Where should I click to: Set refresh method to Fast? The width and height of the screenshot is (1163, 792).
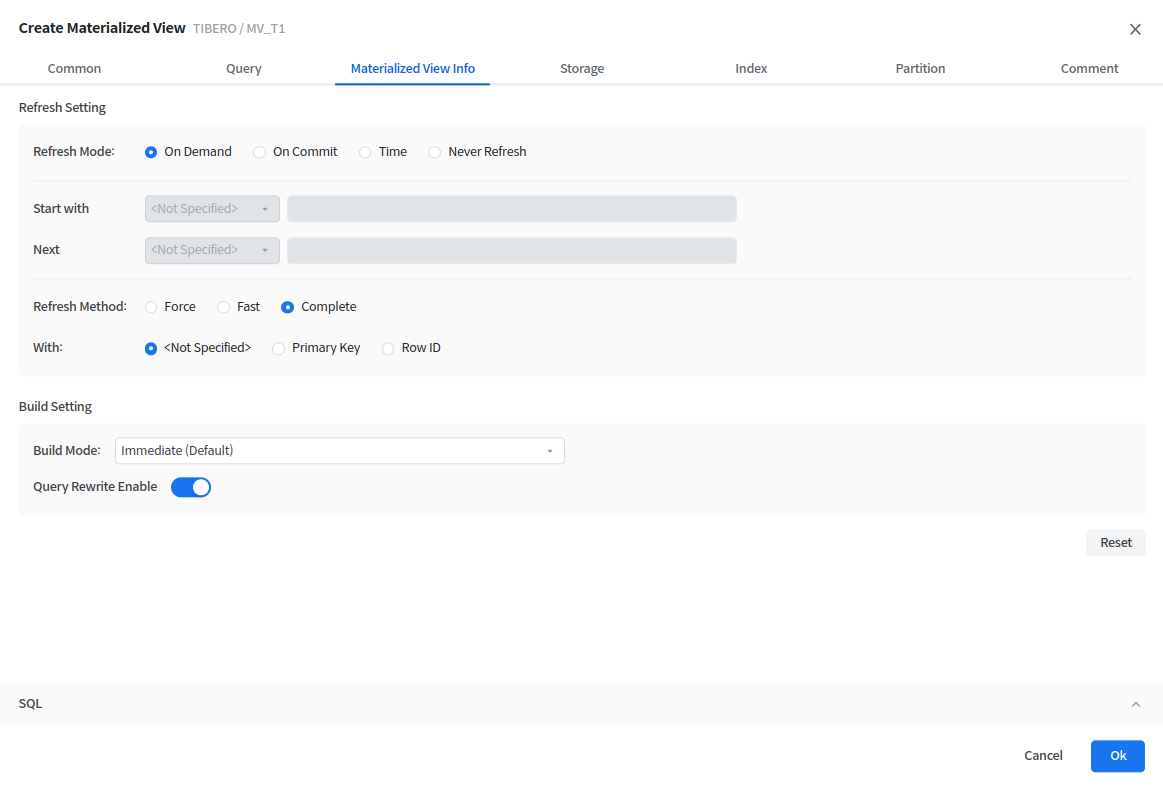(x=224, y=307)
